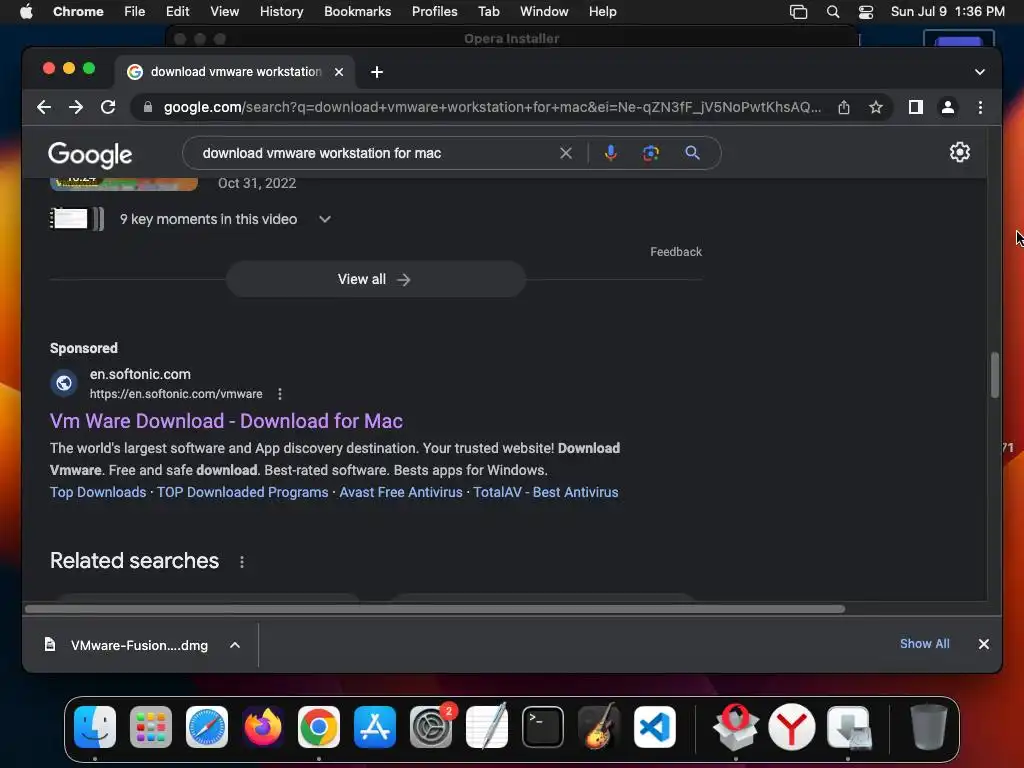Screen dimensions: 1024x768
Task: Open TextEdit from the Dock
Action: coord(487,727)
